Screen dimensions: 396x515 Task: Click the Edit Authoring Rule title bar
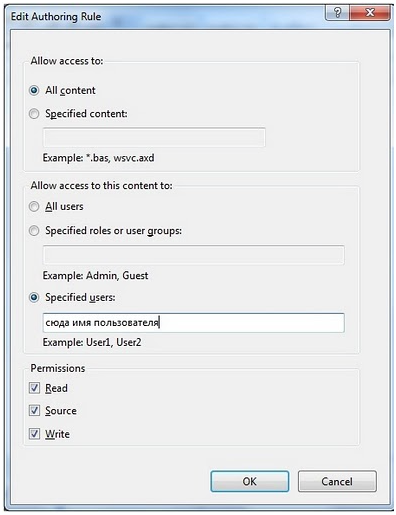point(167,16)
